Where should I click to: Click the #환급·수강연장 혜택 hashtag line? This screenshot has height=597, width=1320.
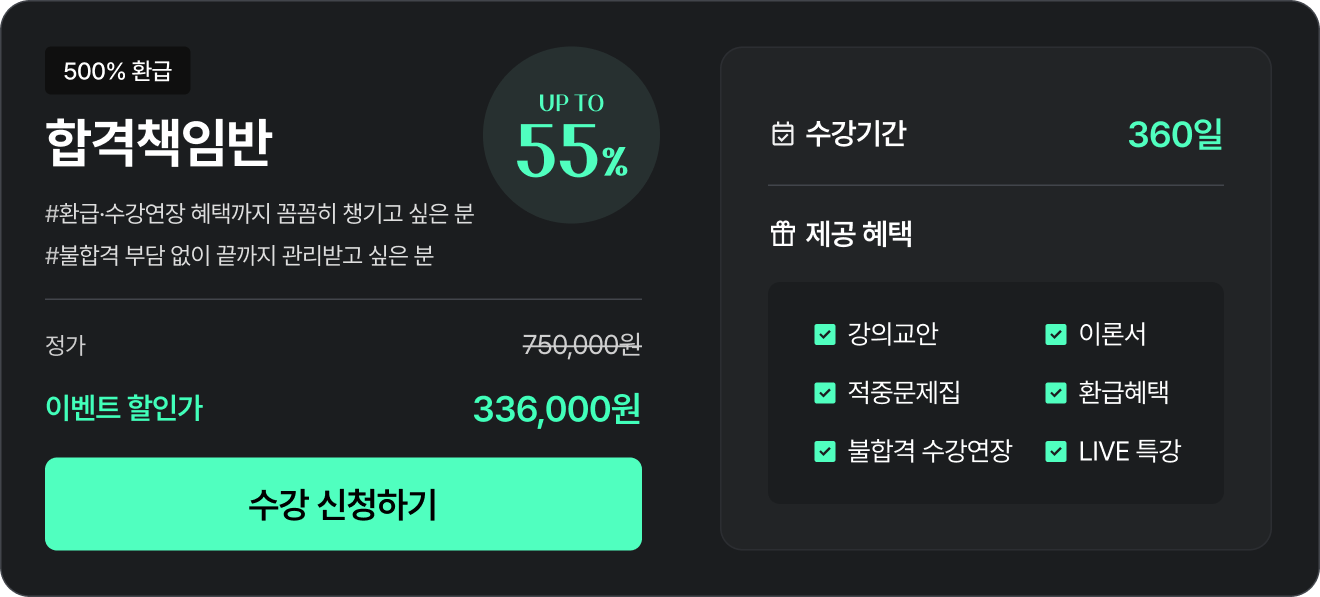259,214
